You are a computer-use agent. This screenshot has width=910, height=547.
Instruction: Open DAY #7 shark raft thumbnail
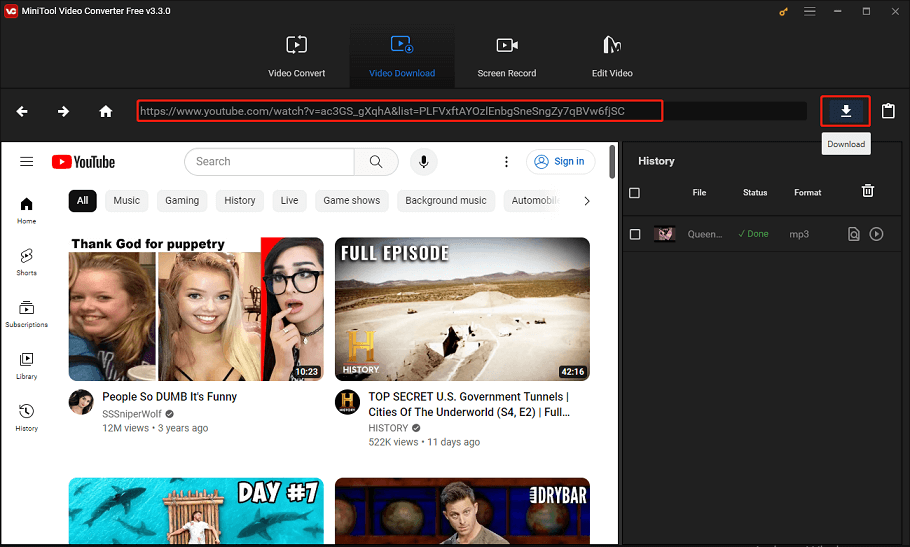196,511
